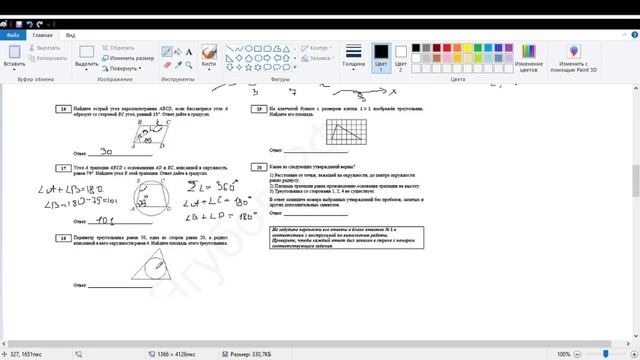Click the 'Размер: 330,7КБ' status text
Viewport: 640px width, 360px height.
click(251, 354)
